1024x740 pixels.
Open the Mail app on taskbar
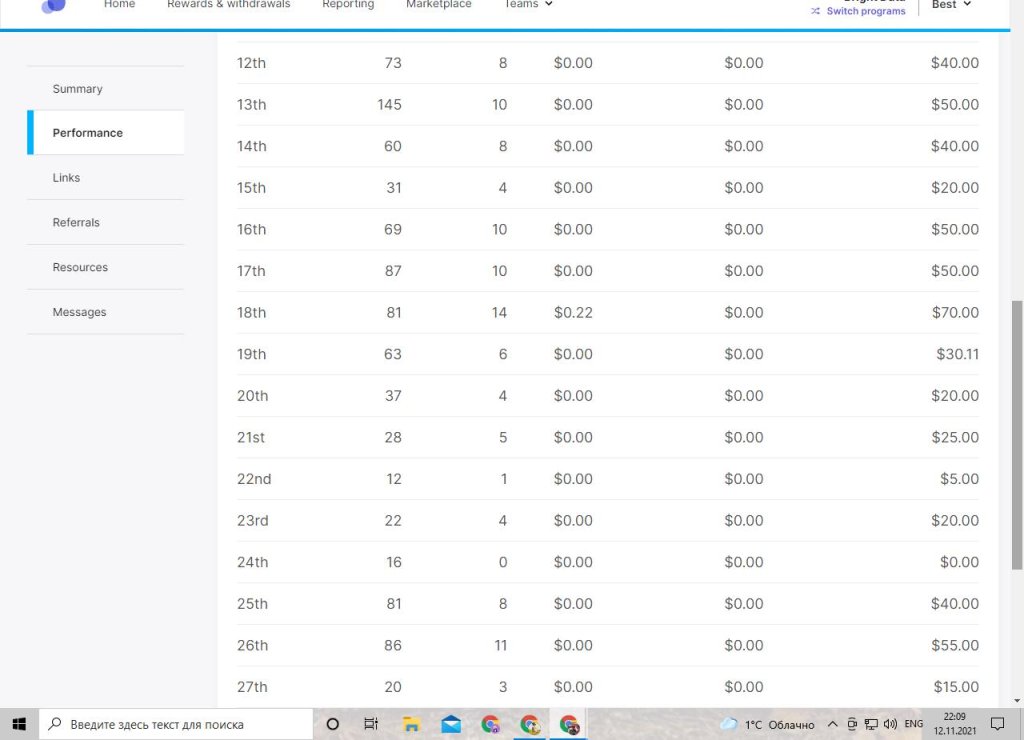451,724
